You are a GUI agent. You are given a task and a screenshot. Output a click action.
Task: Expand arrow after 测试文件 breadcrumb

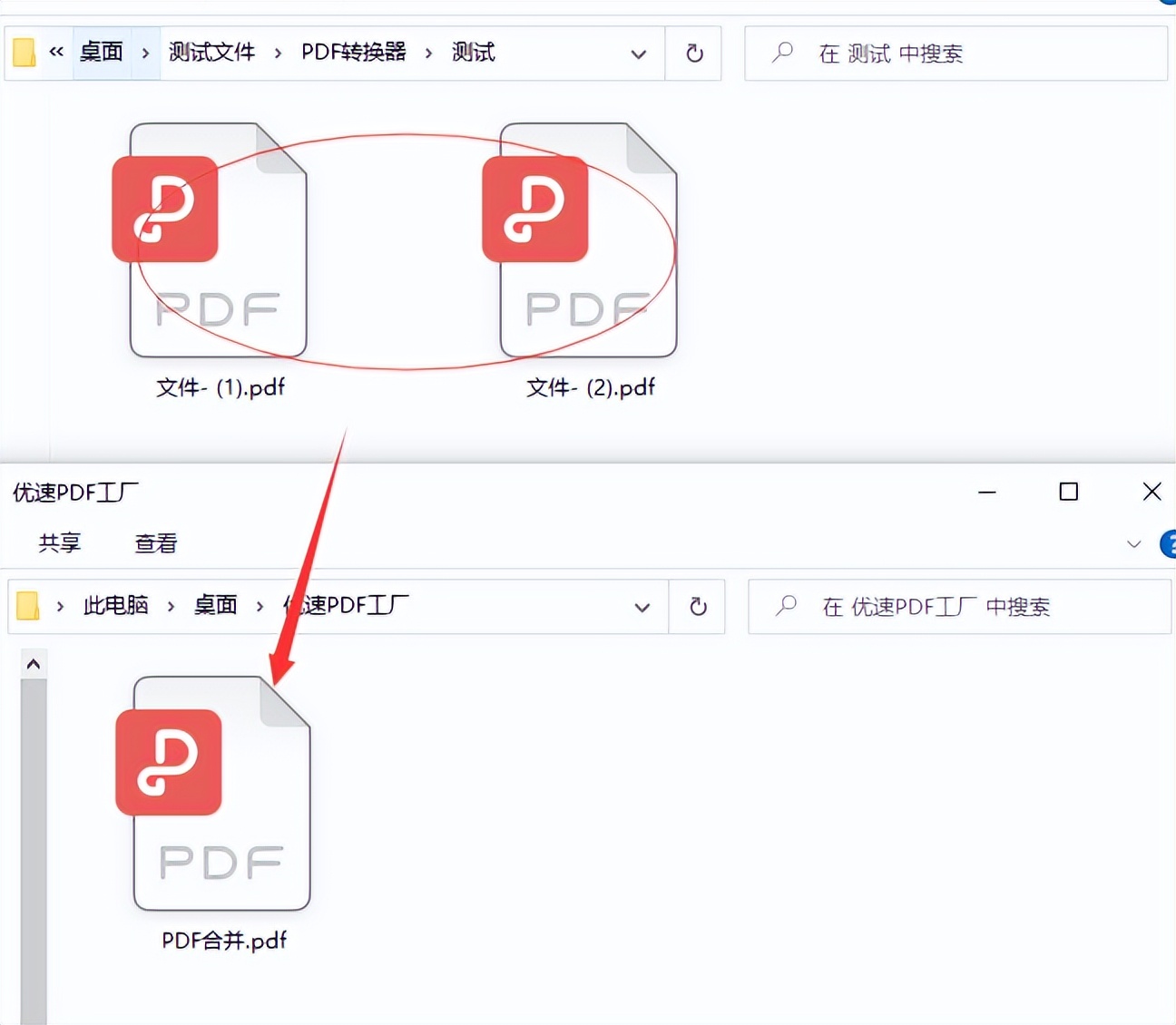point(278,53)
